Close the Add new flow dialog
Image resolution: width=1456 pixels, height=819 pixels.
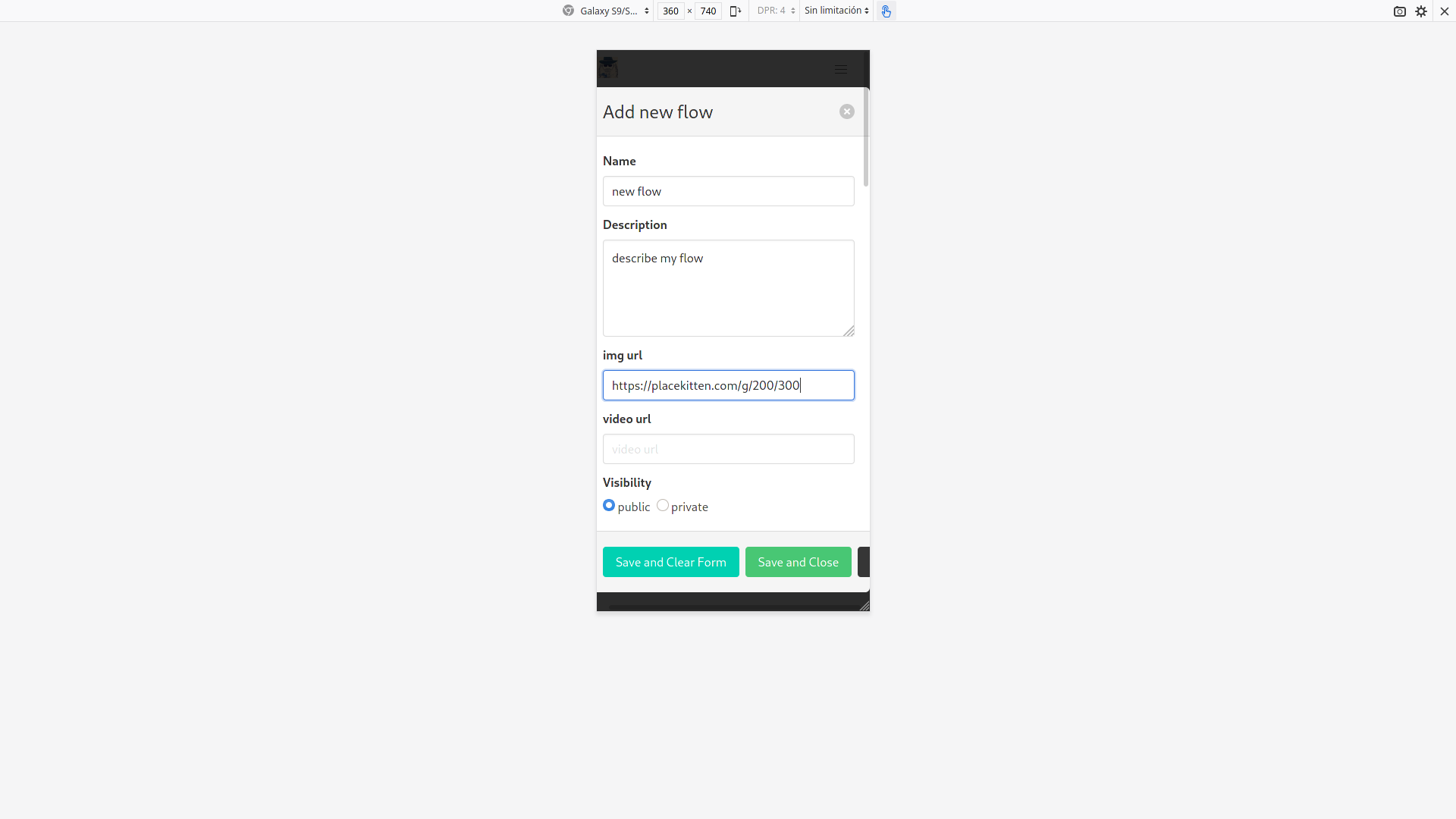847,111
